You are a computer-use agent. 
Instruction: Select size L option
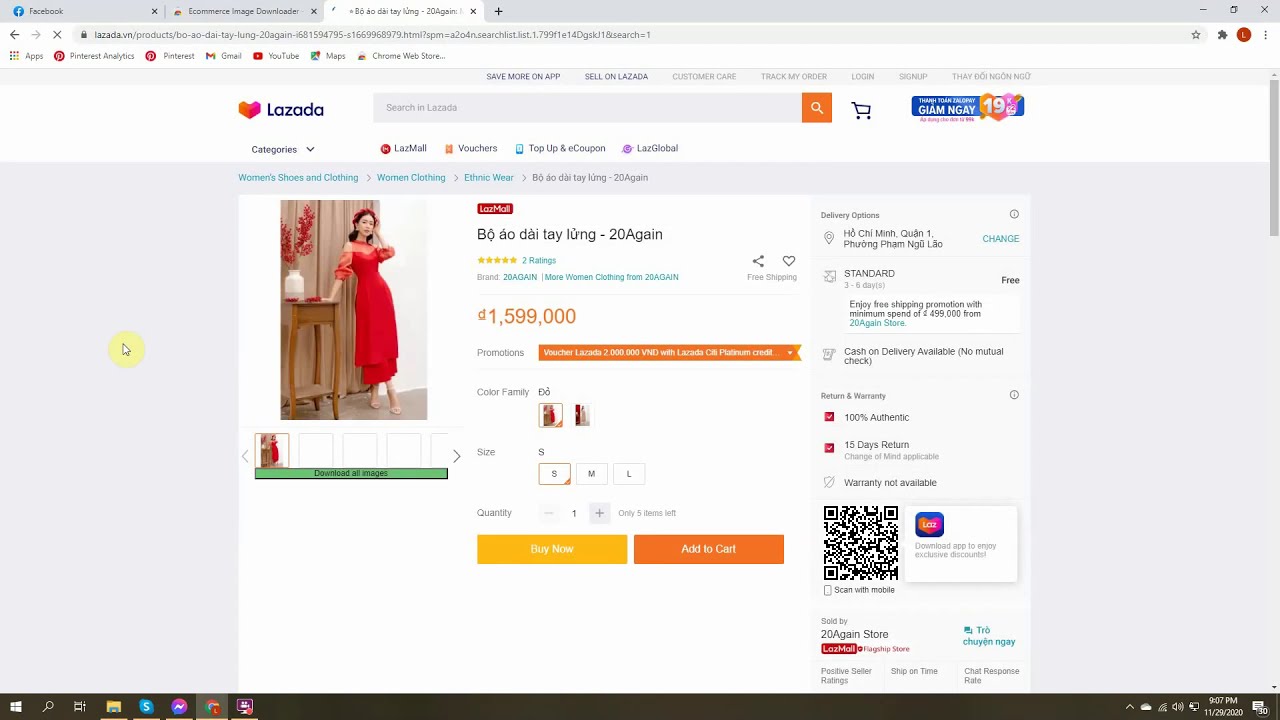(x=629, y=474)
